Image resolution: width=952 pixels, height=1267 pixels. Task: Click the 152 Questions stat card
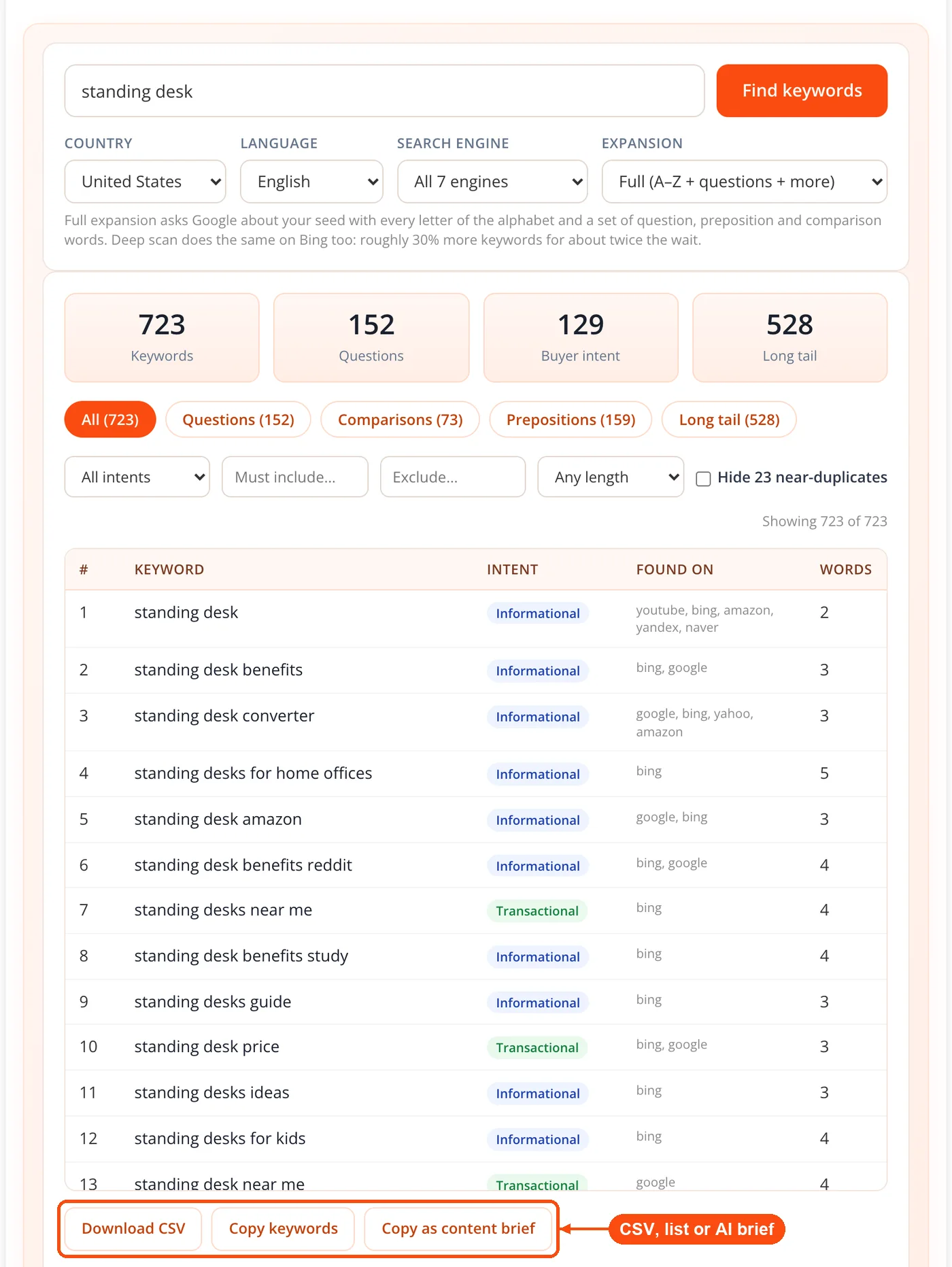pyautogui.click(x=371, y=337)
